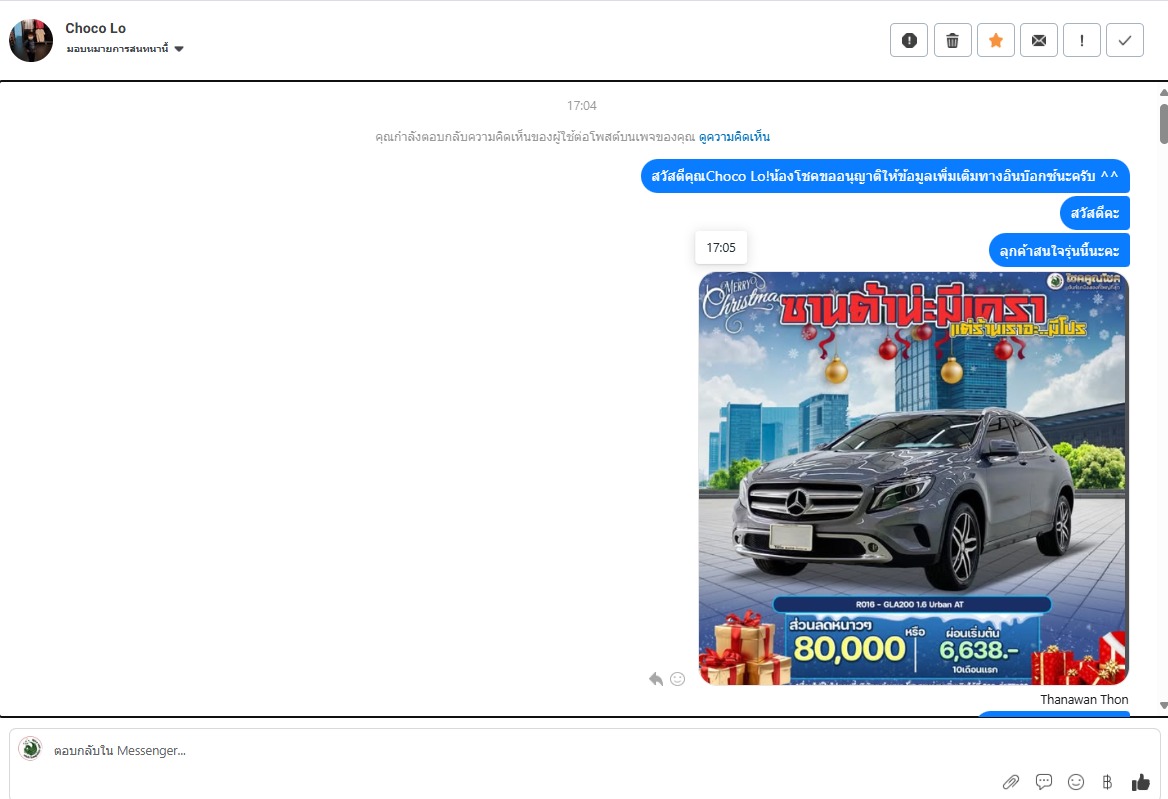Image resolution: width=1168 pixels, height=799 pixels.
Task: Flag conversation with plain exclamation mark button
Action: 1081,40
